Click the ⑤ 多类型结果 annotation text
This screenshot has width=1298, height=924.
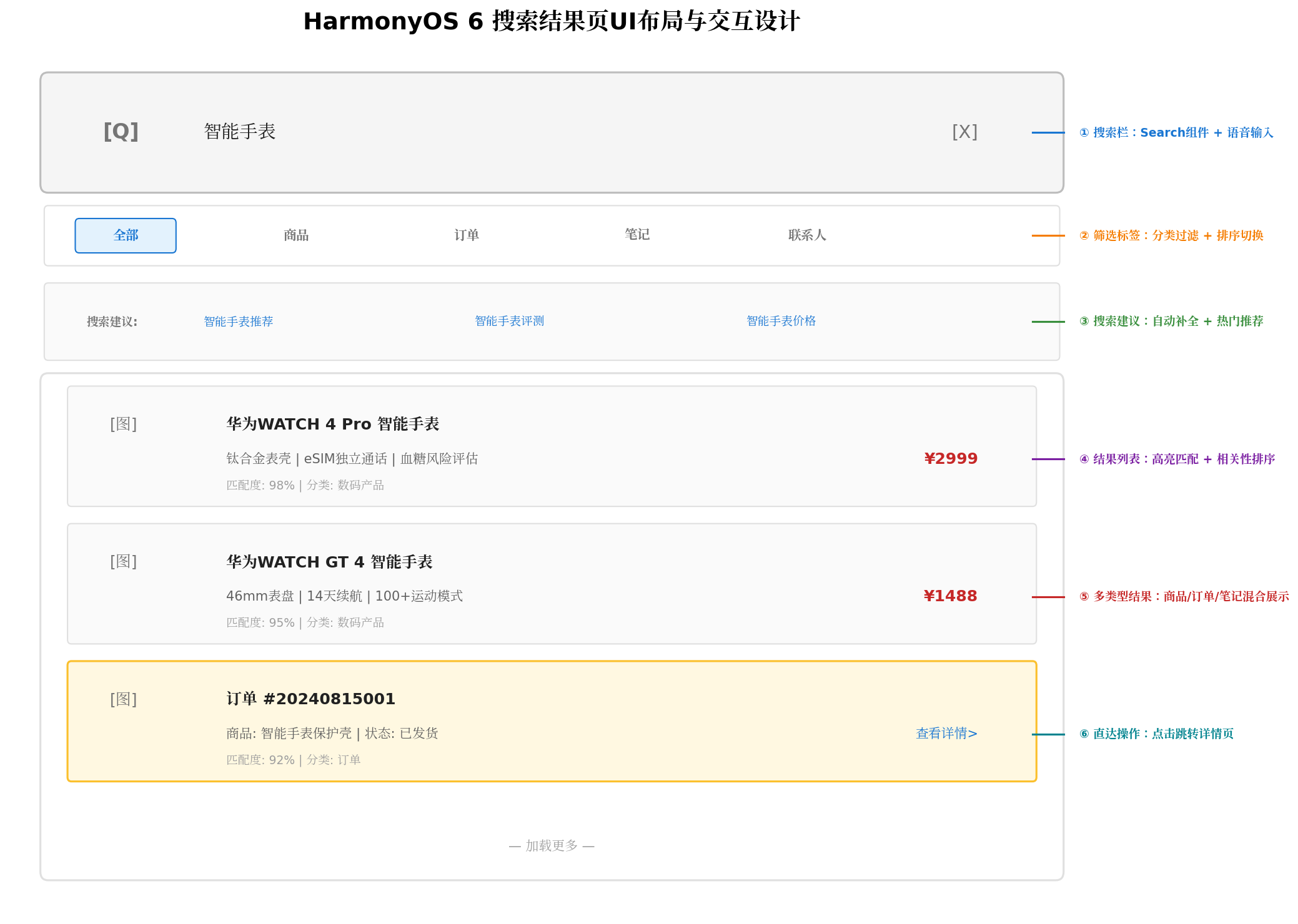[x=1184, y=596]
